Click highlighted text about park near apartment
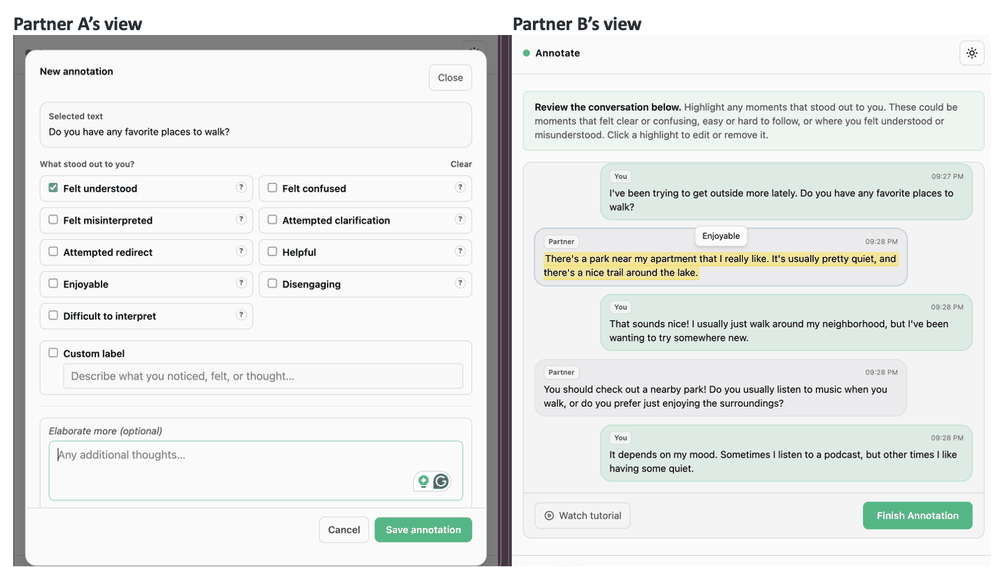 point(720,265)
